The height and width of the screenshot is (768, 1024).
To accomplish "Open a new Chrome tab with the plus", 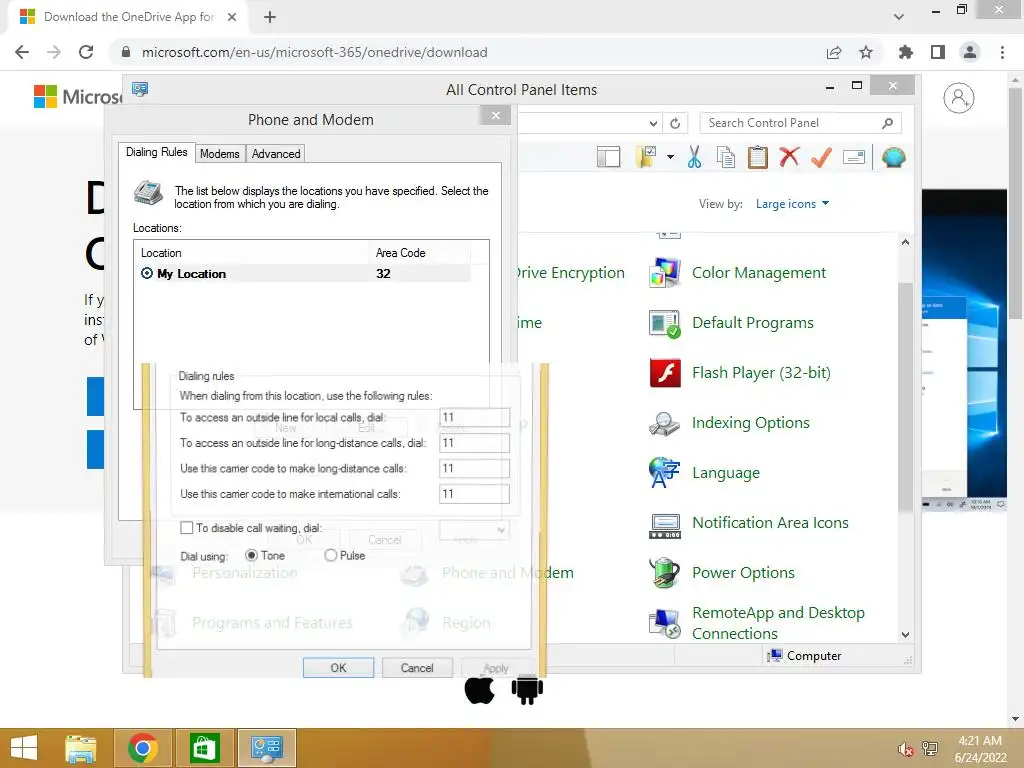I will coord(270,17).
